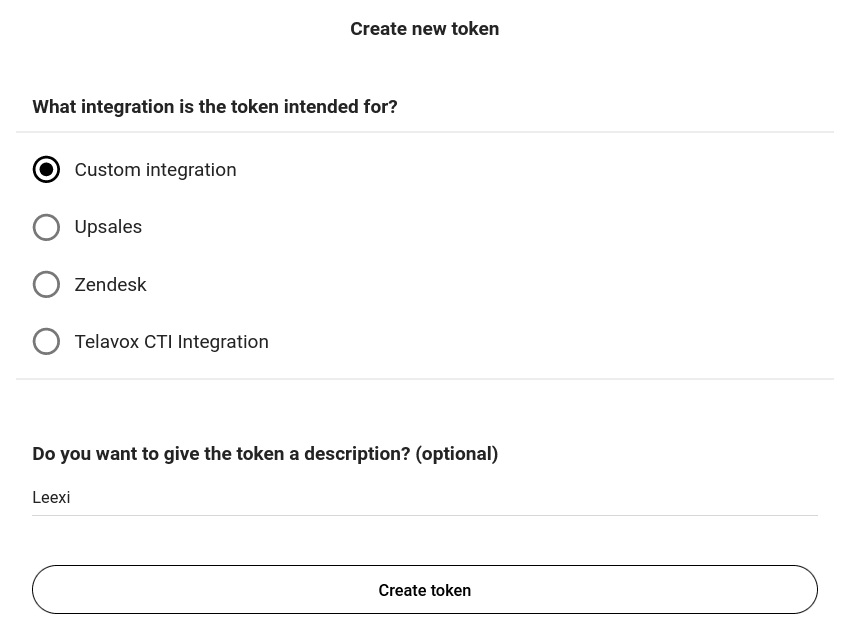Image resolution: width=855 pixels, height=639 pixels.
Task: Click the 'Telavox CTI Integration' label text
Action: coord(171,342)
